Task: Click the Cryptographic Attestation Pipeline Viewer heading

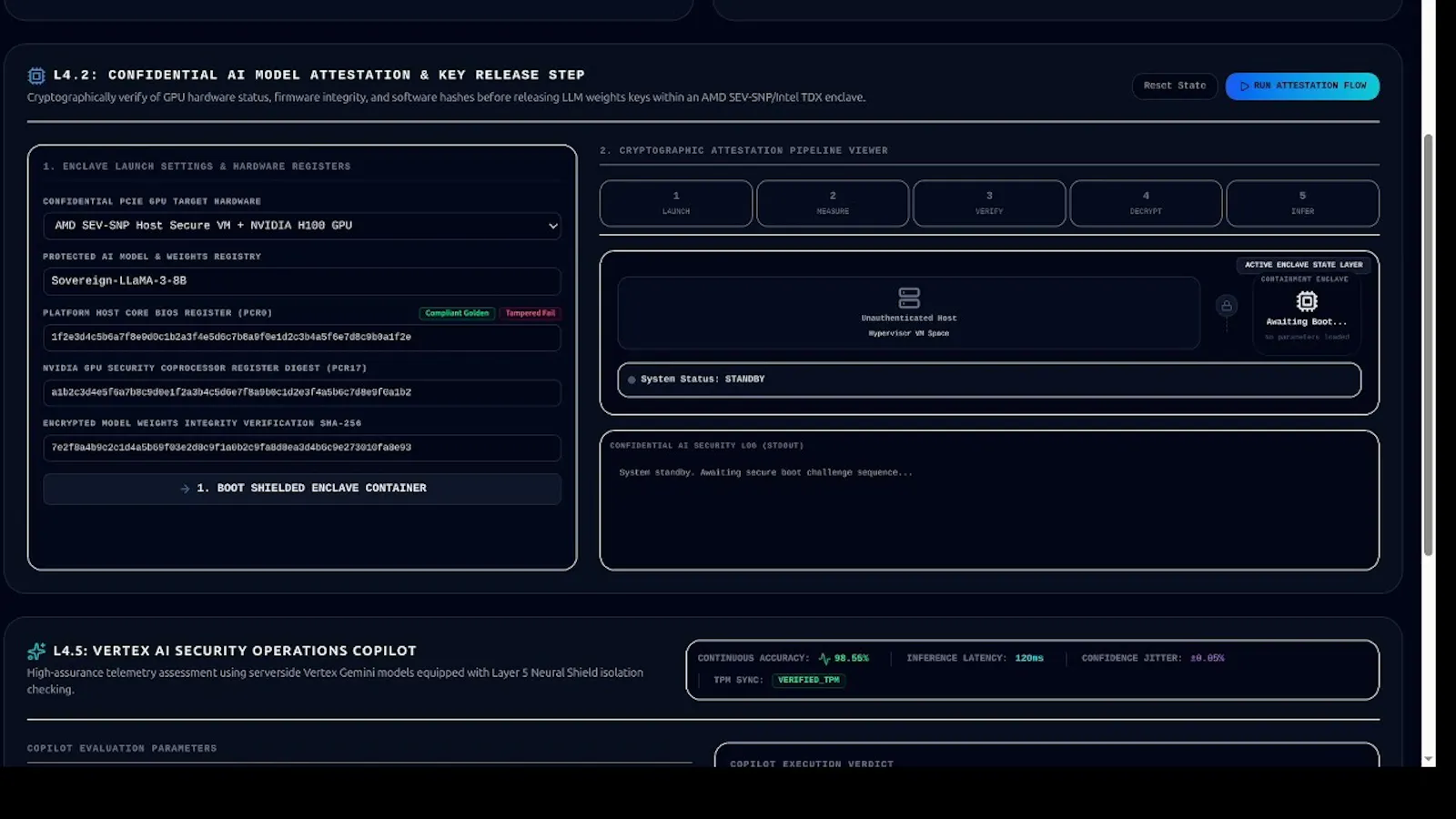Action: [743, 151]
